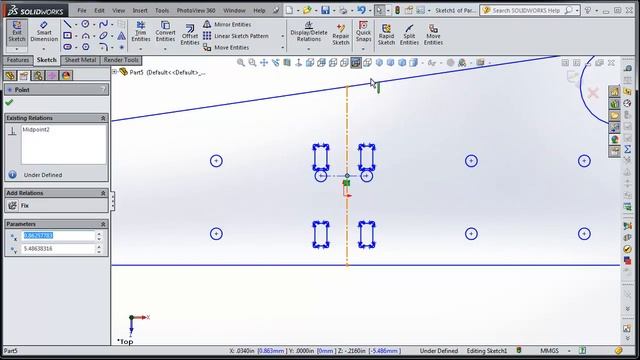
Task: Open the ConfigurationManager tab
Action: (x=38, y=76)
